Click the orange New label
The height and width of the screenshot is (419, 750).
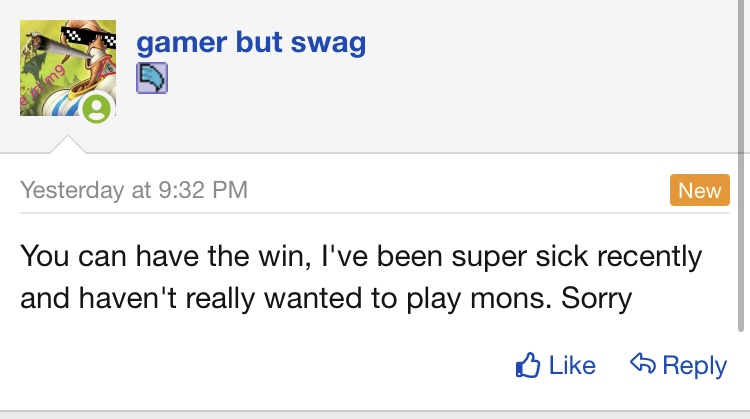(x=698, y=191)
